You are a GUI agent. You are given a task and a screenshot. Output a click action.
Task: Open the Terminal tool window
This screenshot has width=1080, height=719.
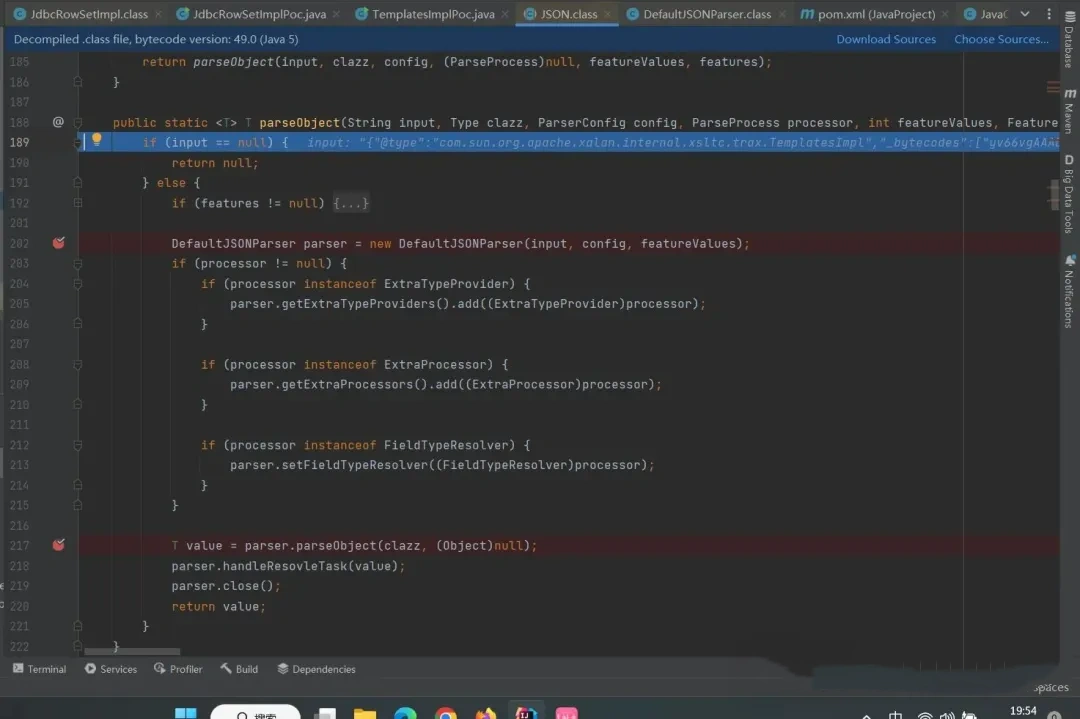(x=39, y=669)
